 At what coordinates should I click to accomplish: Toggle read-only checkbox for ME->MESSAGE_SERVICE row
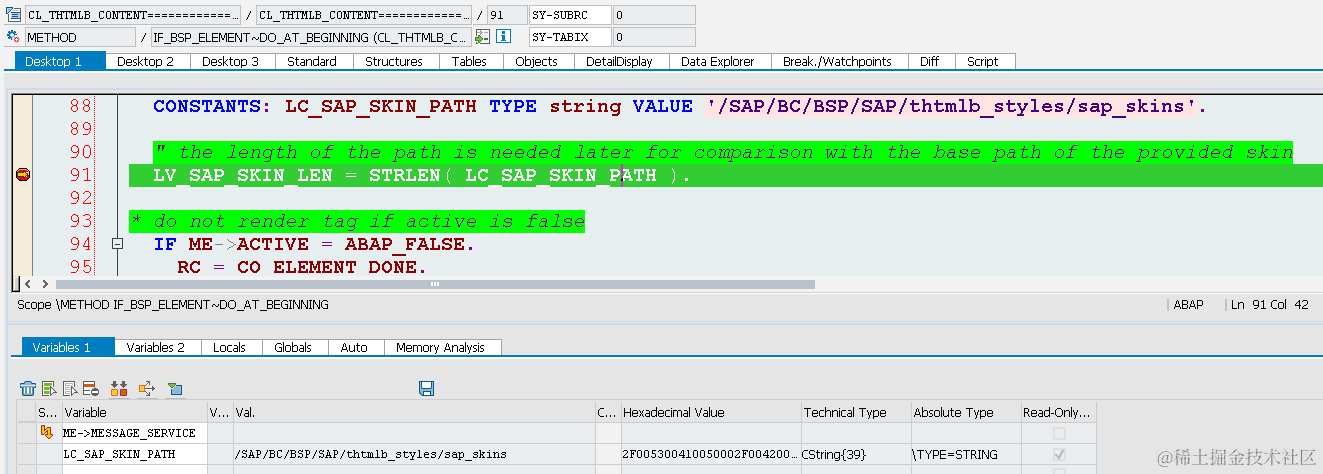(1059, 434)
